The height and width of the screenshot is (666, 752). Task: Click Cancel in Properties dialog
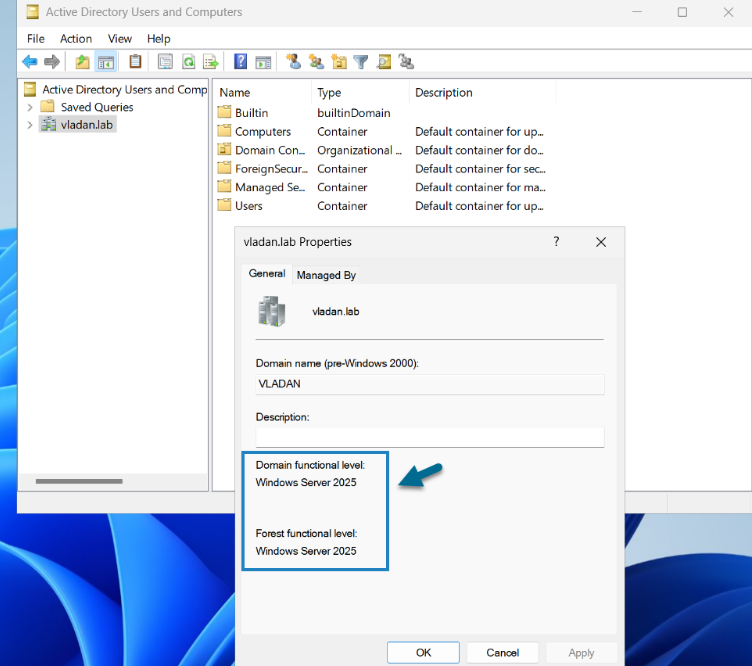click(502, 653)
